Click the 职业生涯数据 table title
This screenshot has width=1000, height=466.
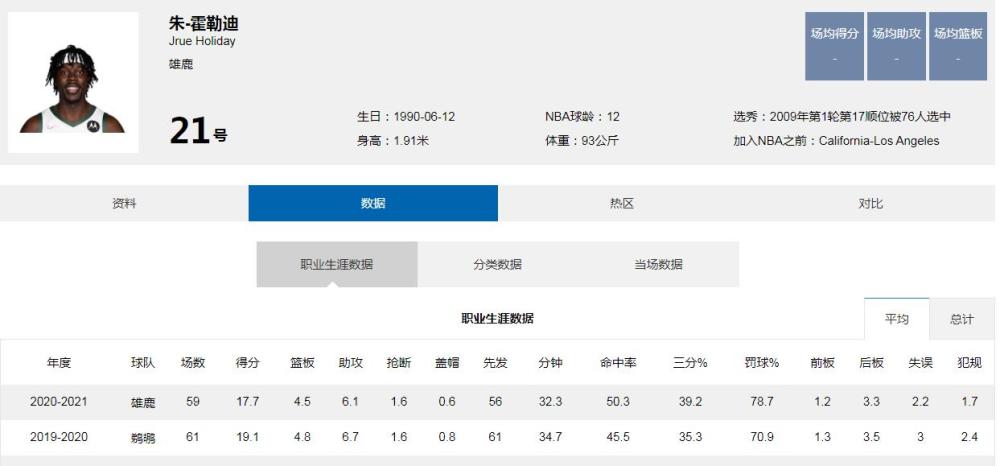click(497, 319)
